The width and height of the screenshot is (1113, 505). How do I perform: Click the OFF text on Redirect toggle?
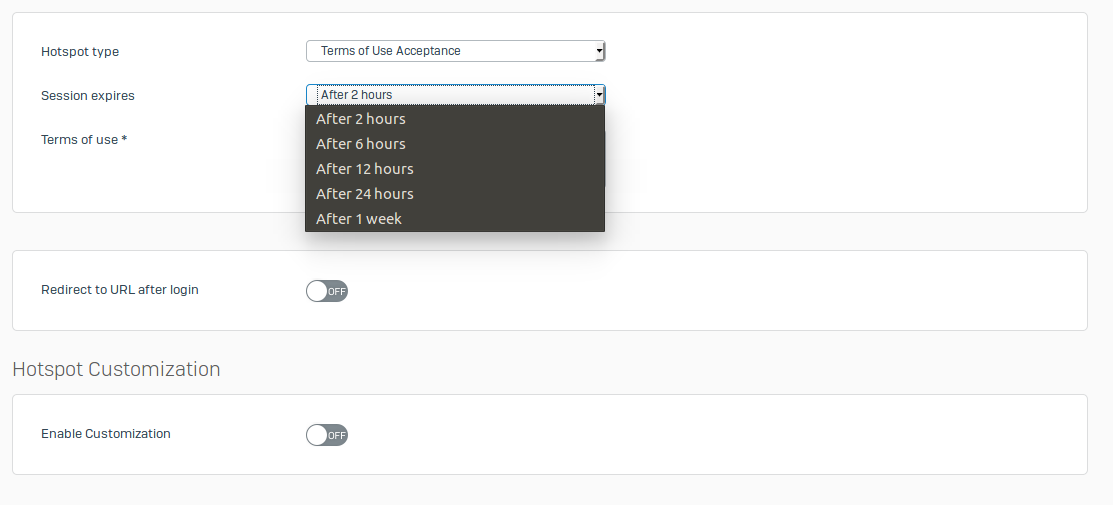pos(336,292)
